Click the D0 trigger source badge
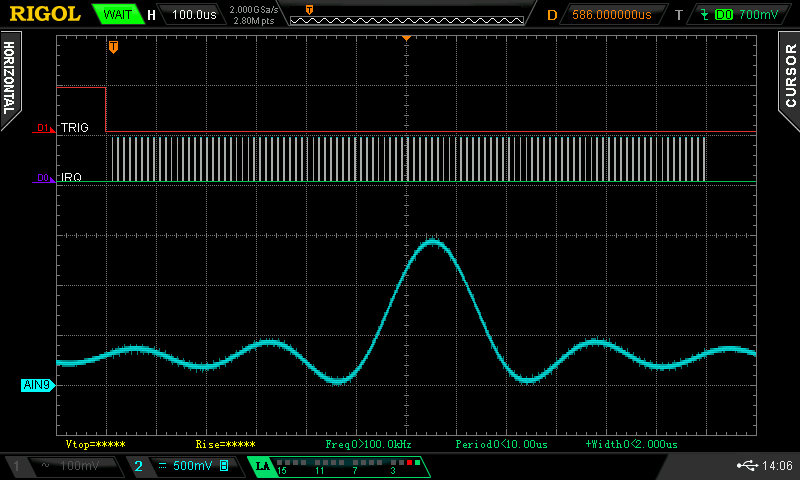 click(724, 15)
